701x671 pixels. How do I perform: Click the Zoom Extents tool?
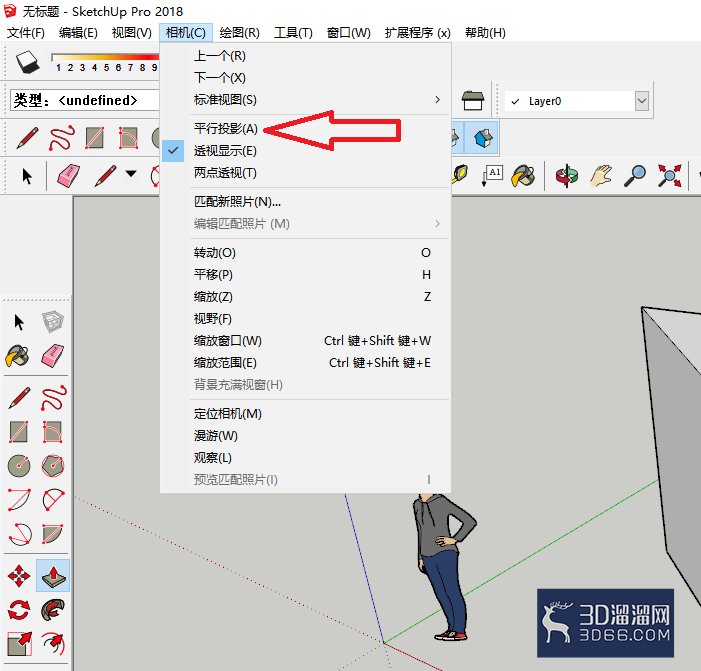click(x=669, y=176)
